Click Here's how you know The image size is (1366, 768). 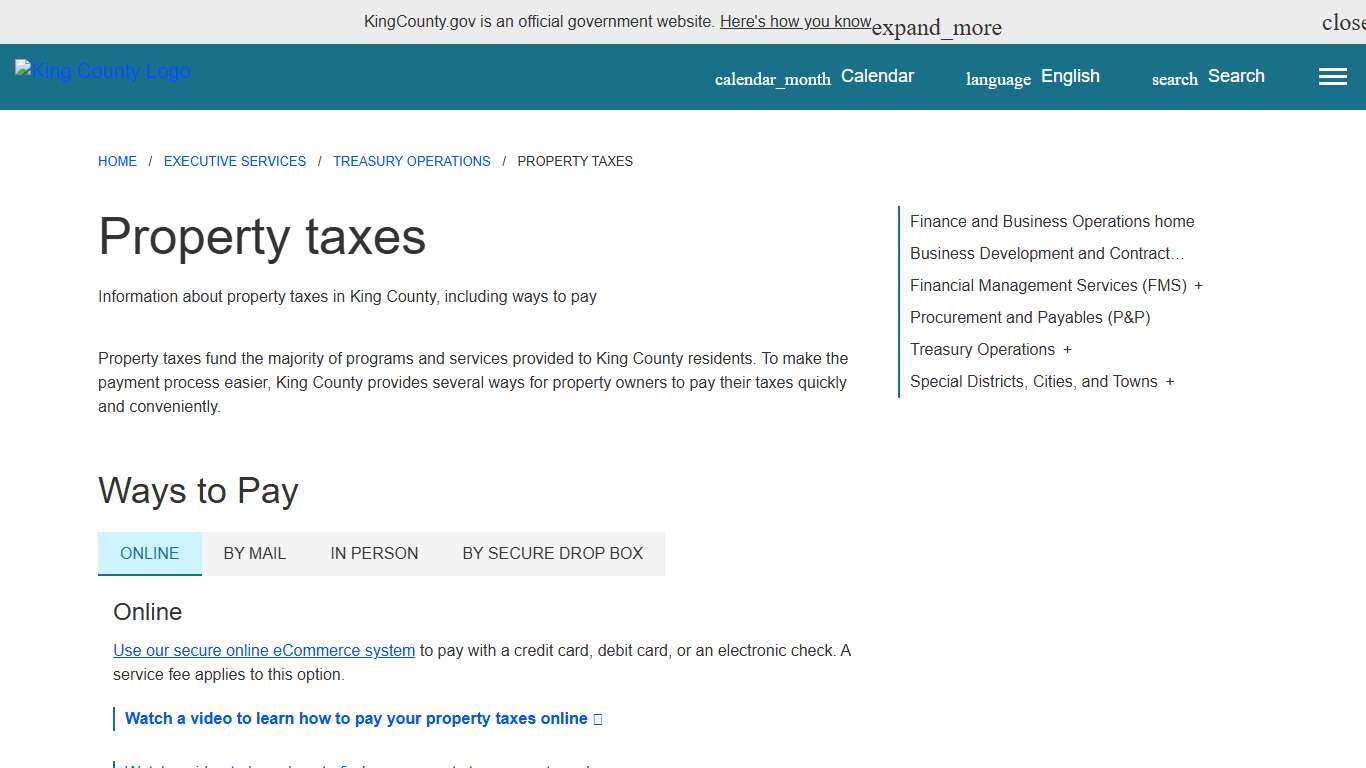coord(795,21)
